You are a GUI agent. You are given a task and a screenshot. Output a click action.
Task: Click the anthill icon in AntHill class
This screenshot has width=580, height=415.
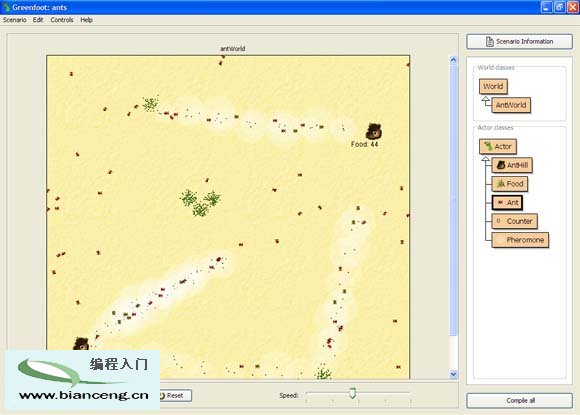click(x=500, y=165)
